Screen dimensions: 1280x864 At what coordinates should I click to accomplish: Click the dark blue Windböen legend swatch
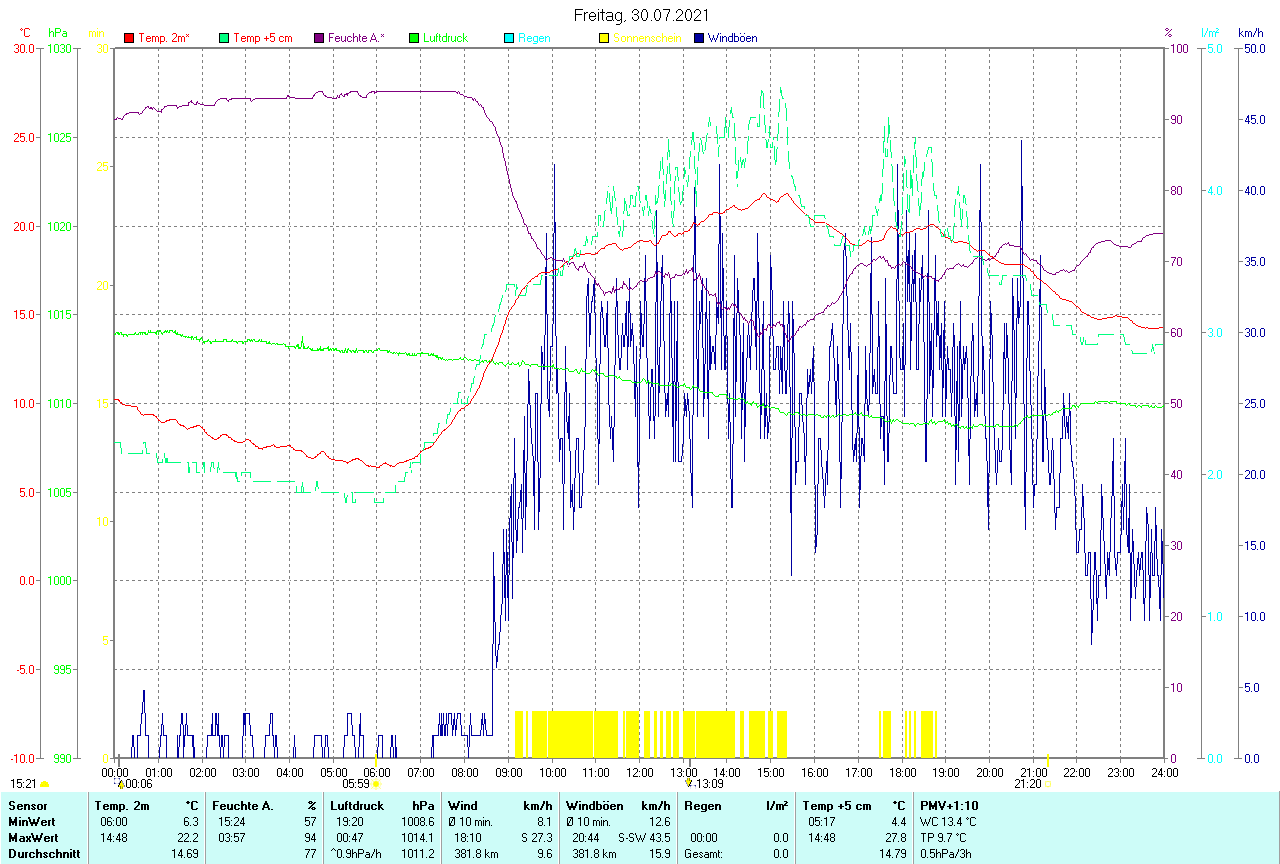699,38
